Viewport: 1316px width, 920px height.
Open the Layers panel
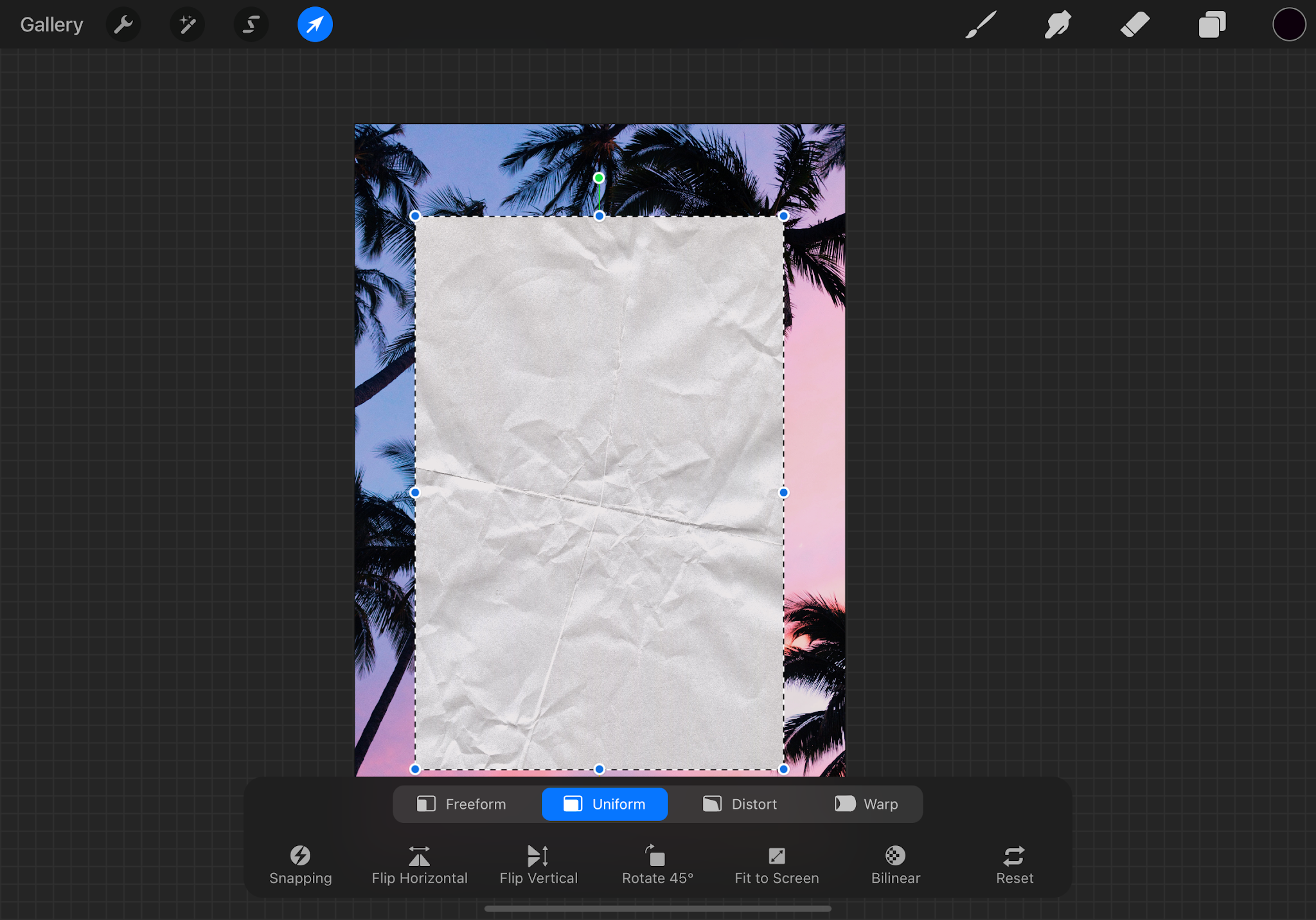[x=1212, y=25]
